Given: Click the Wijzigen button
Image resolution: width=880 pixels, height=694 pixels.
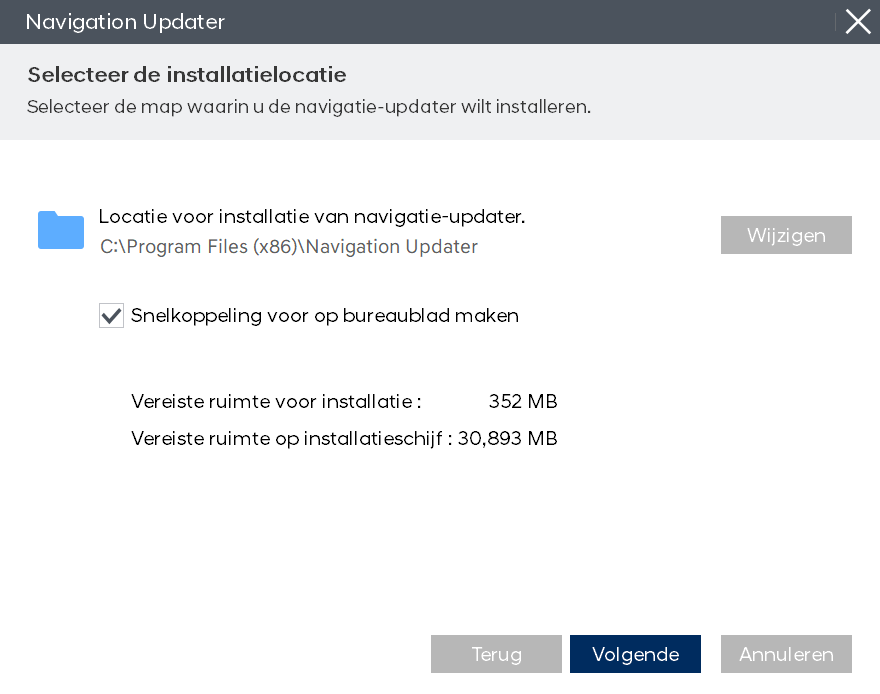Looking at the screenshot, I should tap(786, 235).
